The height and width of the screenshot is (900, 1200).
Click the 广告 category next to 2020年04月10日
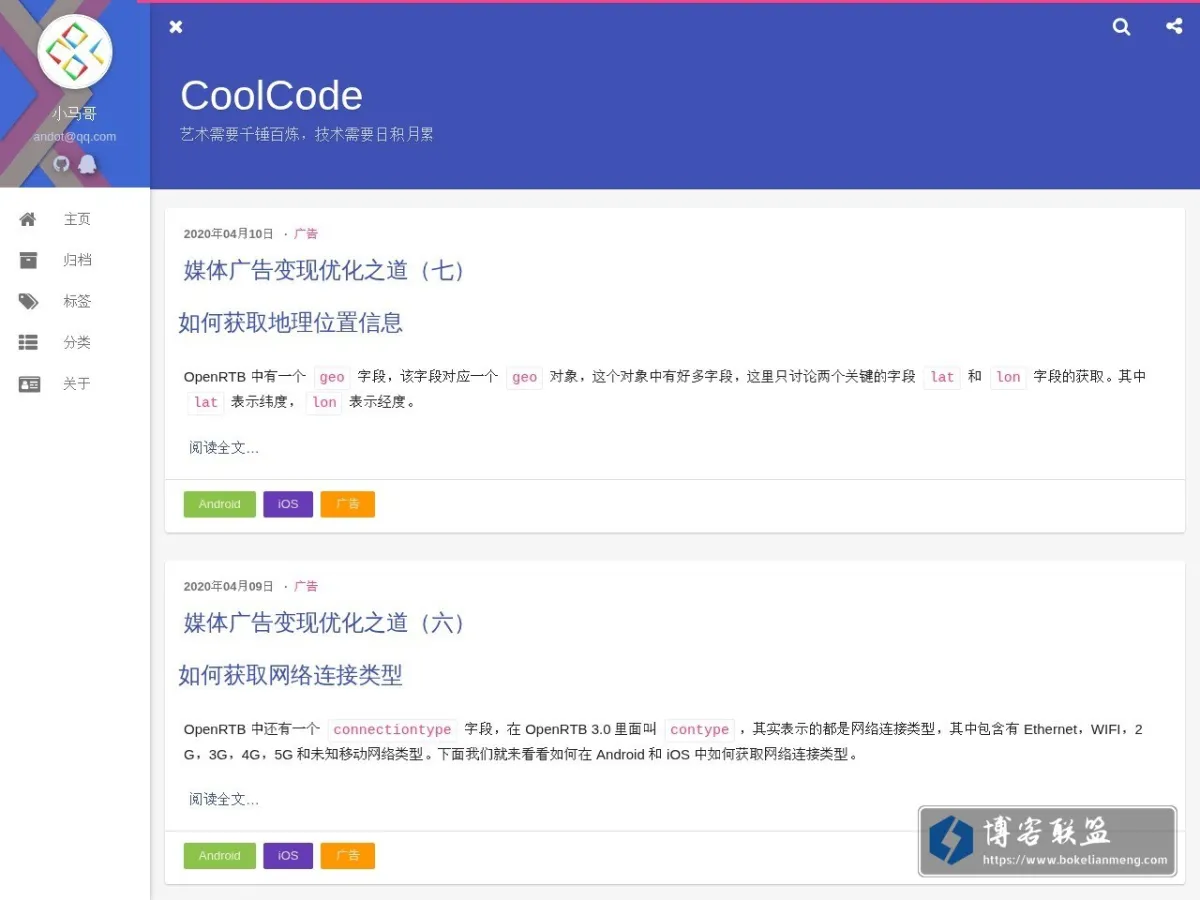tap(306, 234)
